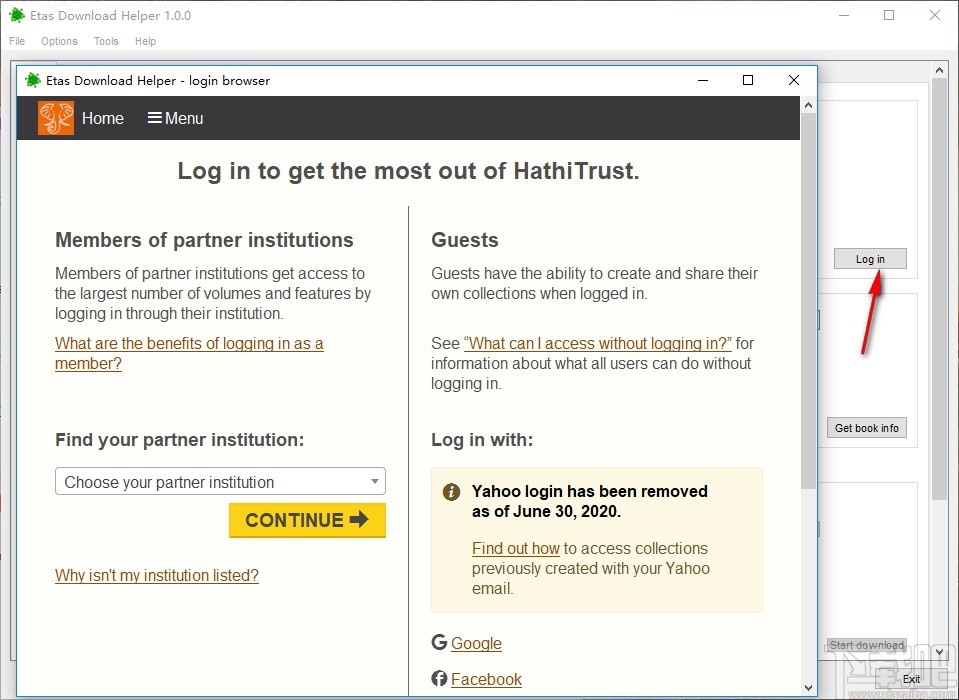
Task: Click the Log in button
Action: coord(870,259)
